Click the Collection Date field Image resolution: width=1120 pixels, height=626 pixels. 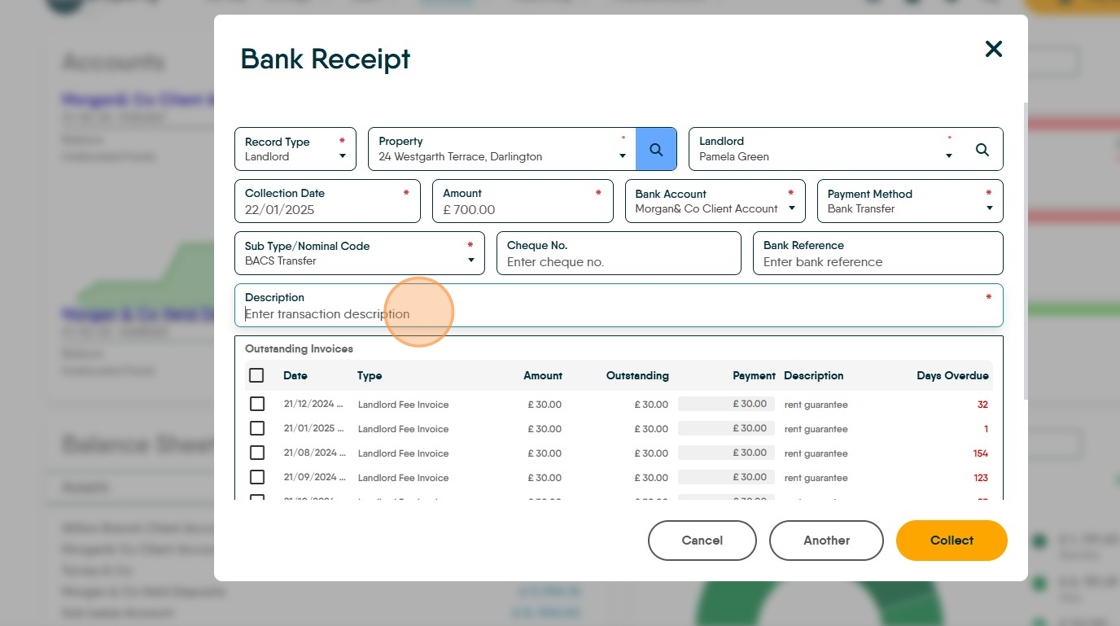(x=327, y=201)
